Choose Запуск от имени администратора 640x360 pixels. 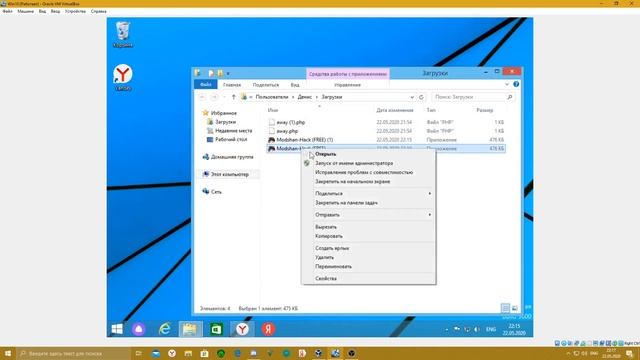pos(354,163)
